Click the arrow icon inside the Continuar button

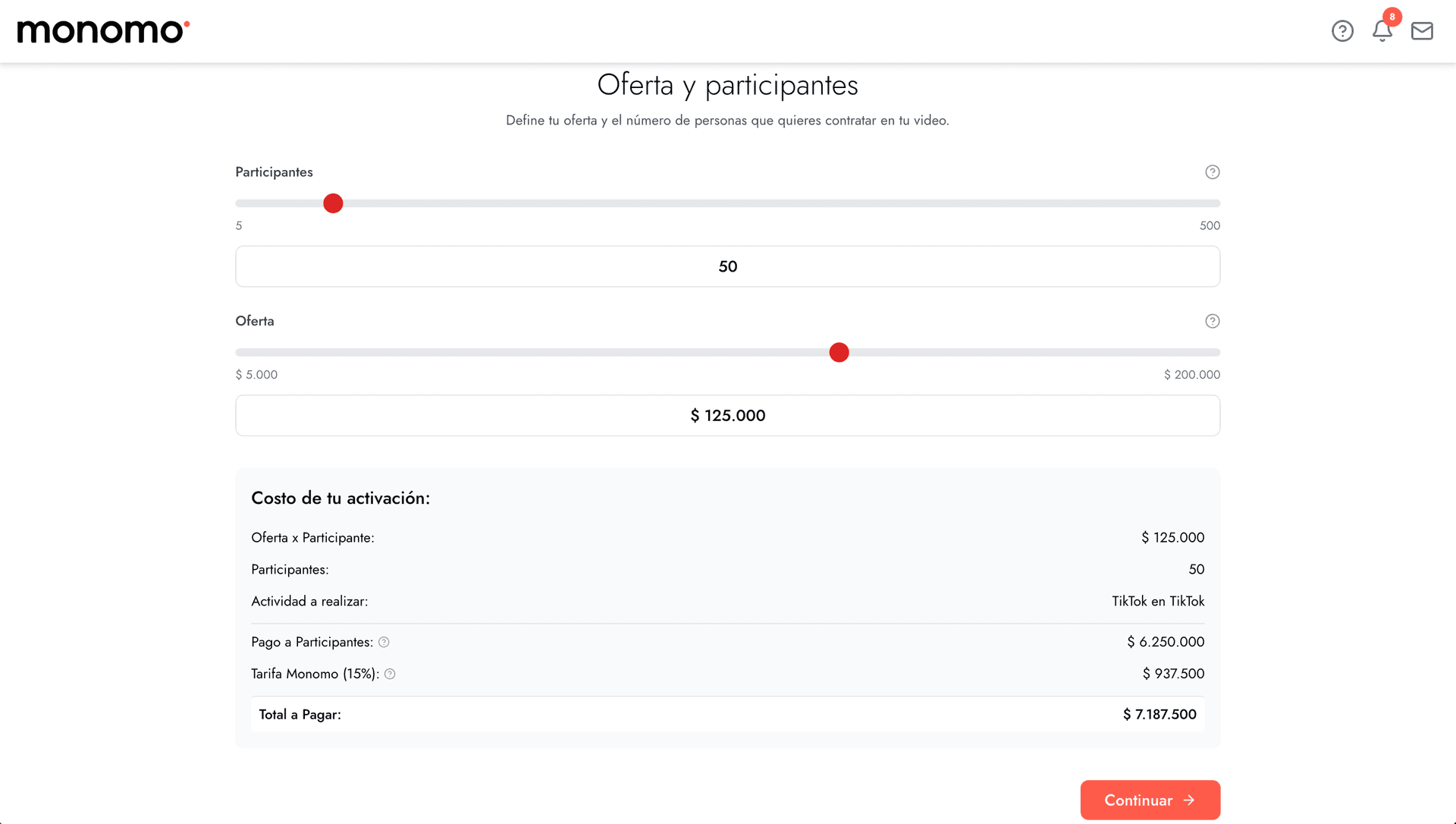click(x=1189, y=800)
